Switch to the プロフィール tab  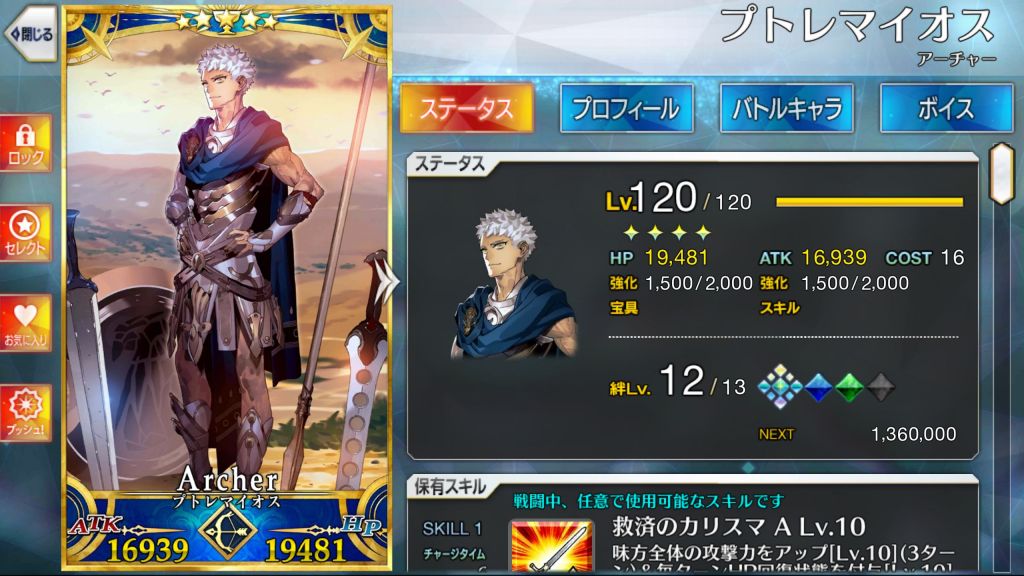(627, 108)
